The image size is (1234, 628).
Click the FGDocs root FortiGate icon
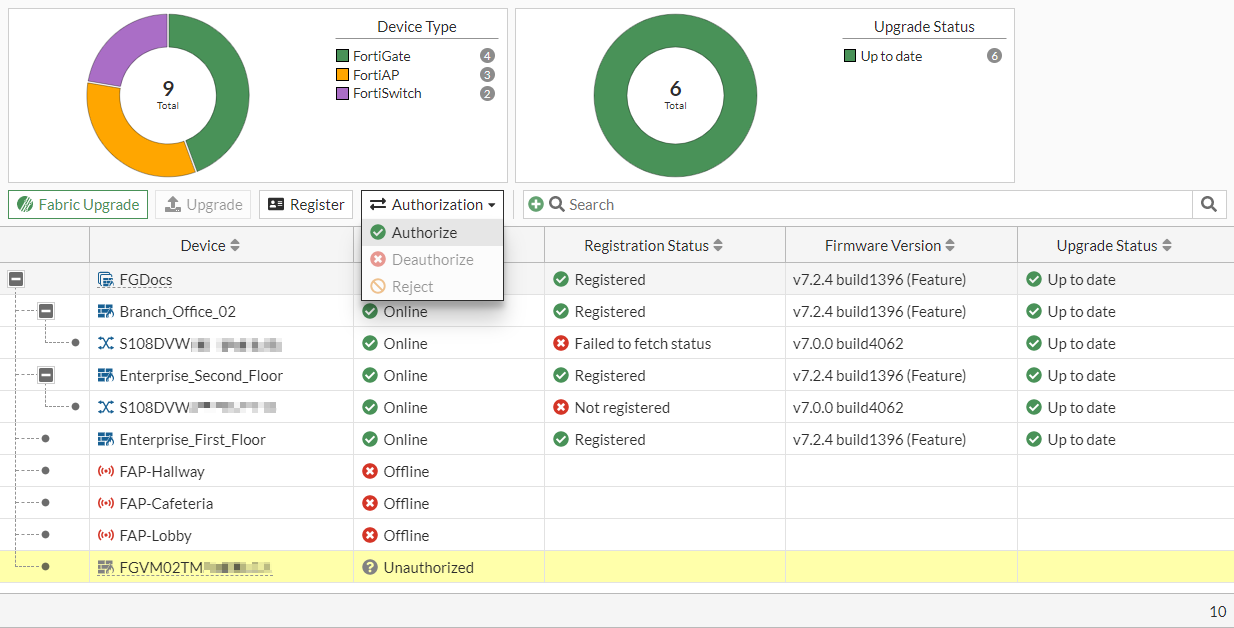[x=106, y=280]
